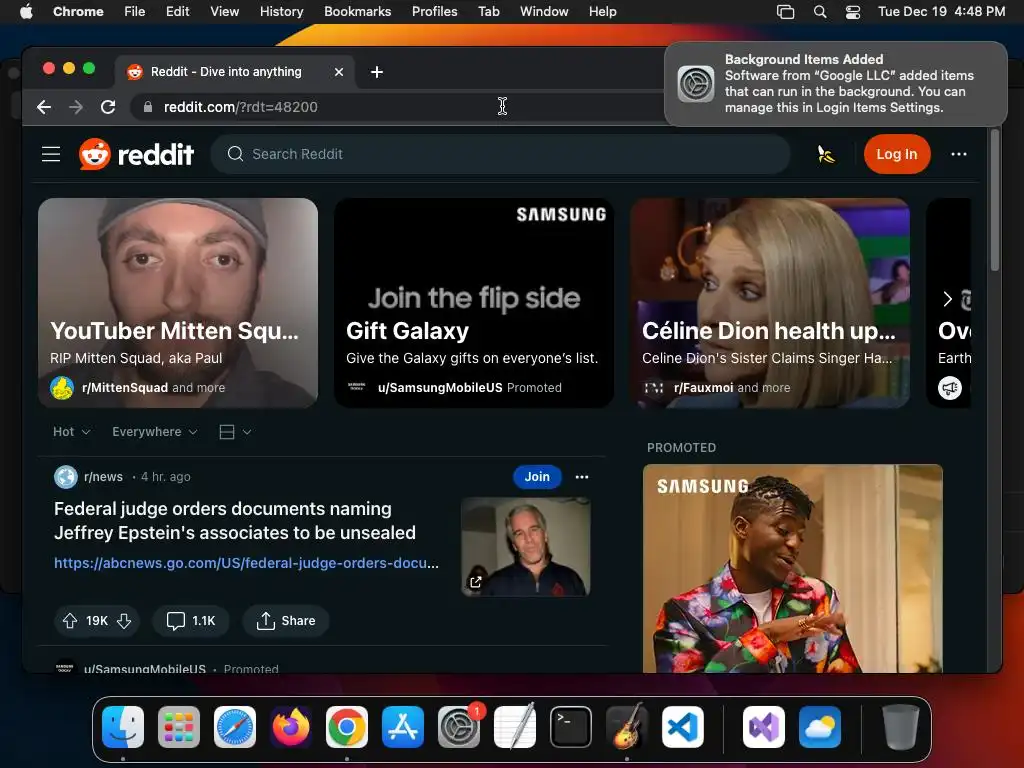Click the Reddit logo
Image resolution: width=1024 pixels, height=768 pixels.
(x=136, y=154)
